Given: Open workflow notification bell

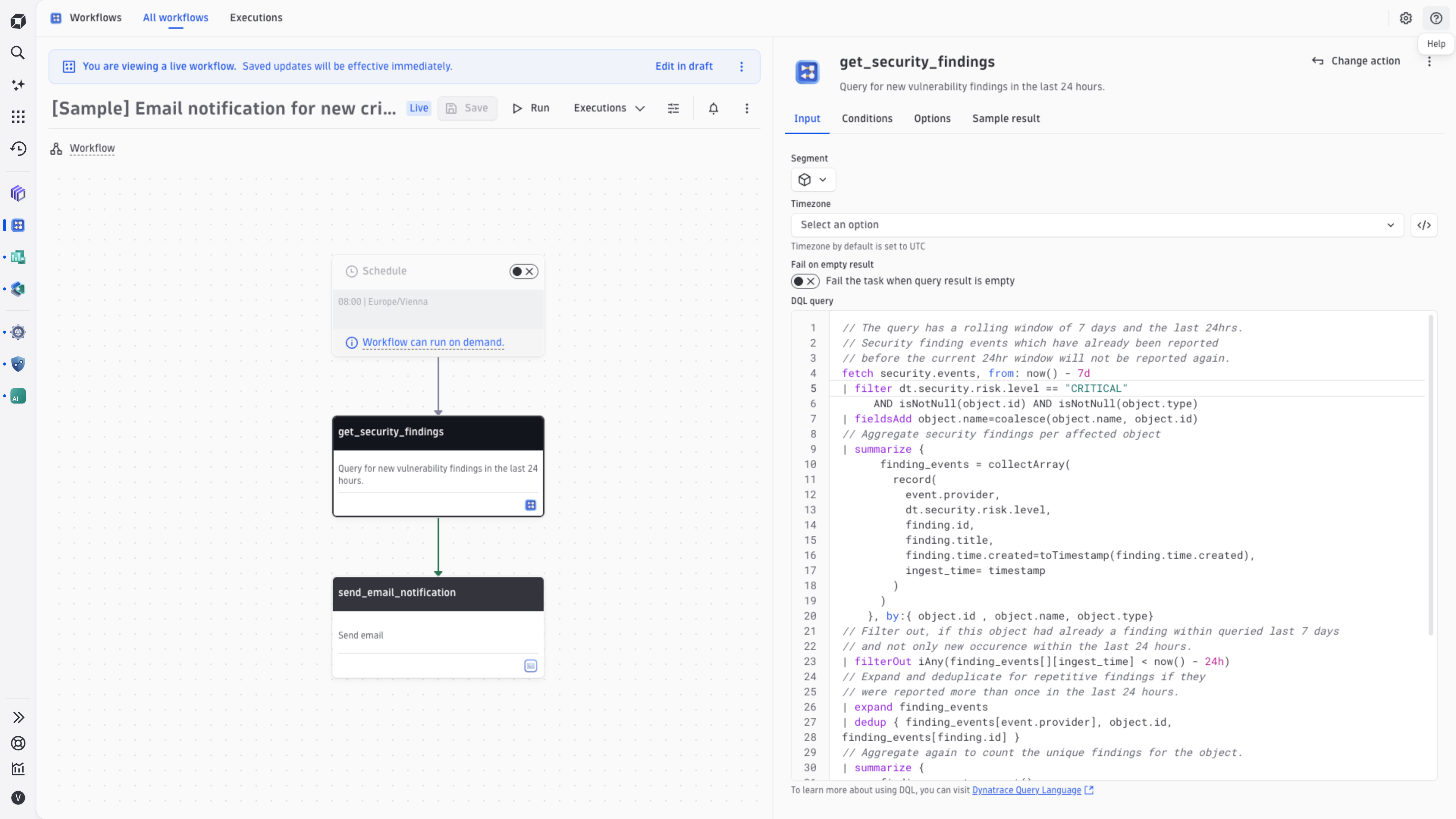Looking at the screenshot, I should [x=713, y=108].
